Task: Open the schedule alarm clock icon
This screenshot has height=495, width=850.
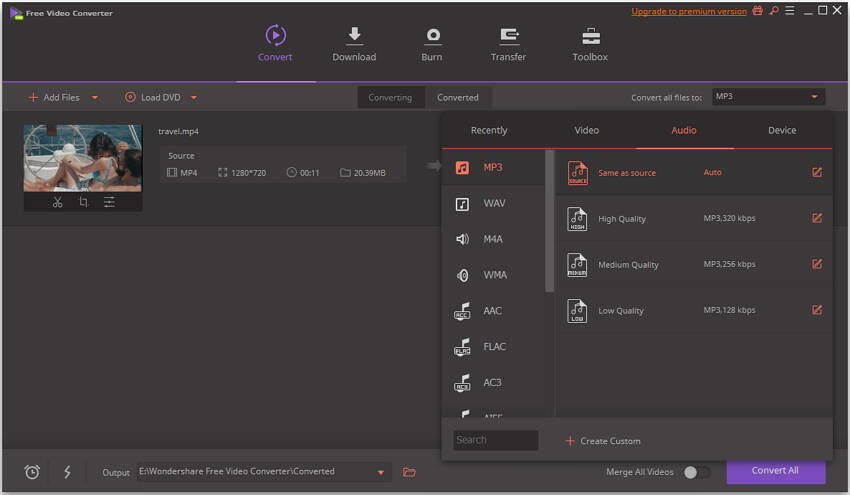Action: 32,472
